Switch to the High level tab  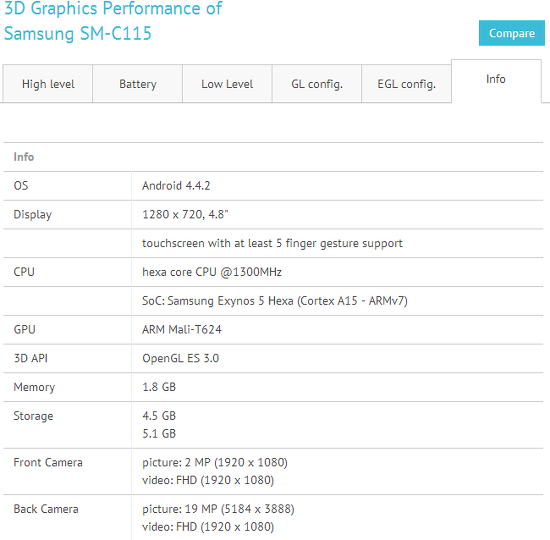(48, 84)
